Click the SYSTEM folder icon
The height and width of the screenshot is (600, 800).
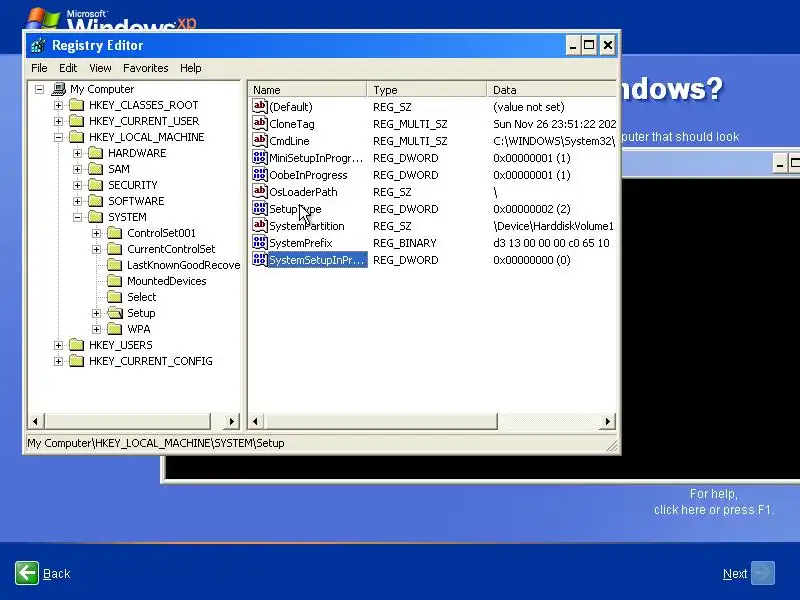point(95,217)
